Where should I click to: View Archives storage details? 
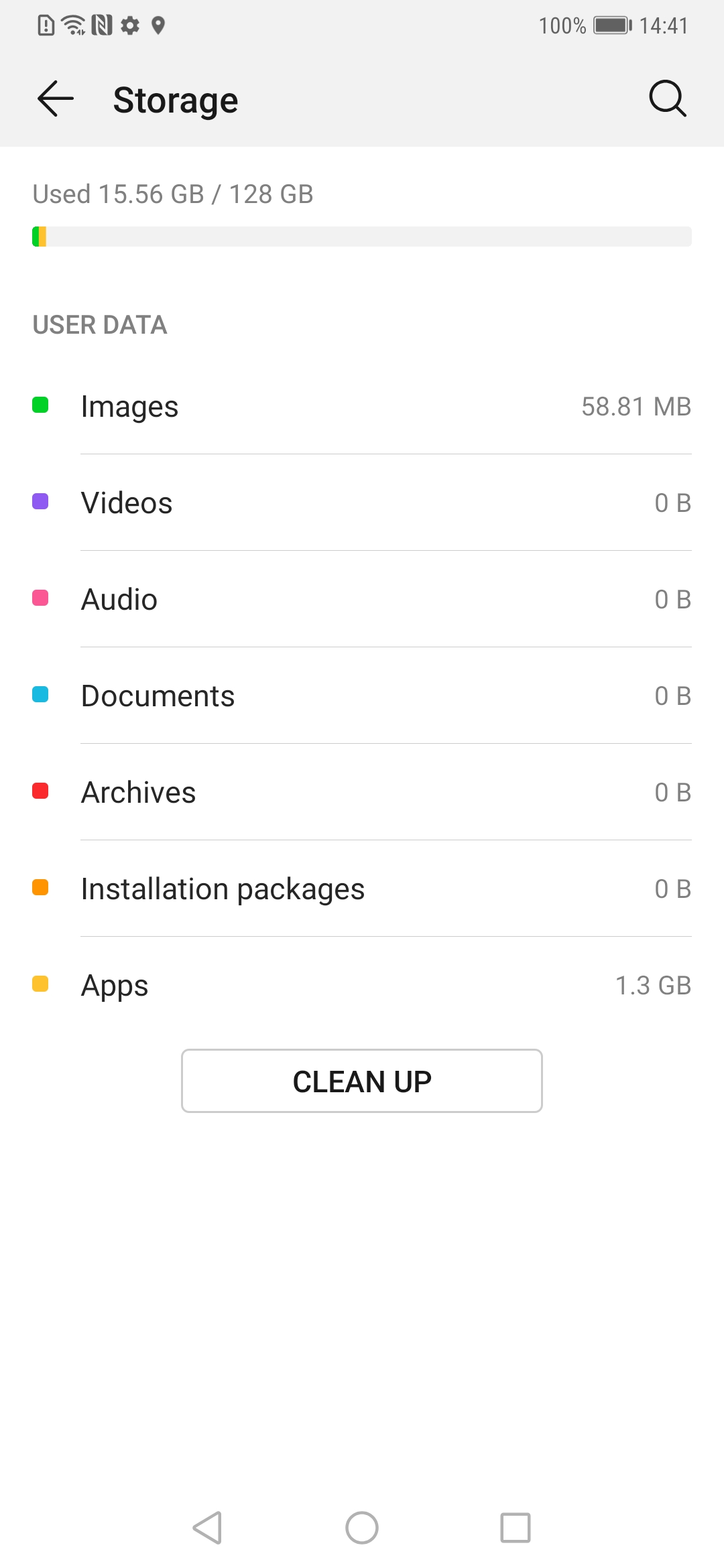pos(362,792)
